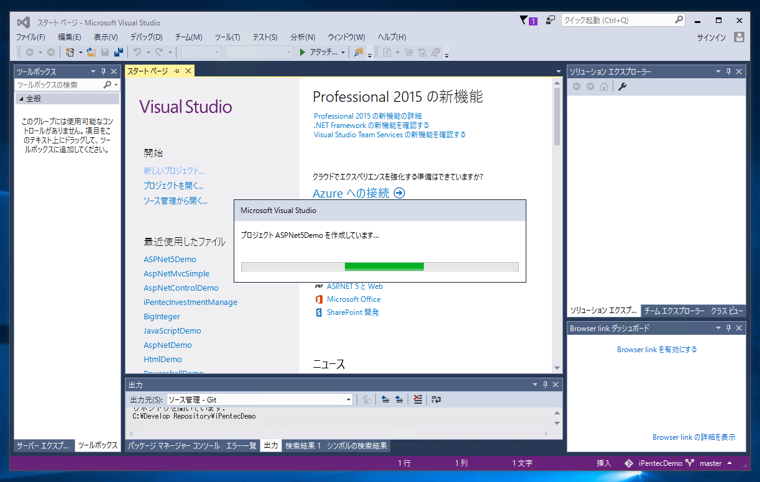The image size is (760, 482).
Task: Click プロジェクトを開く... link
Action: [x=173, y=186]
